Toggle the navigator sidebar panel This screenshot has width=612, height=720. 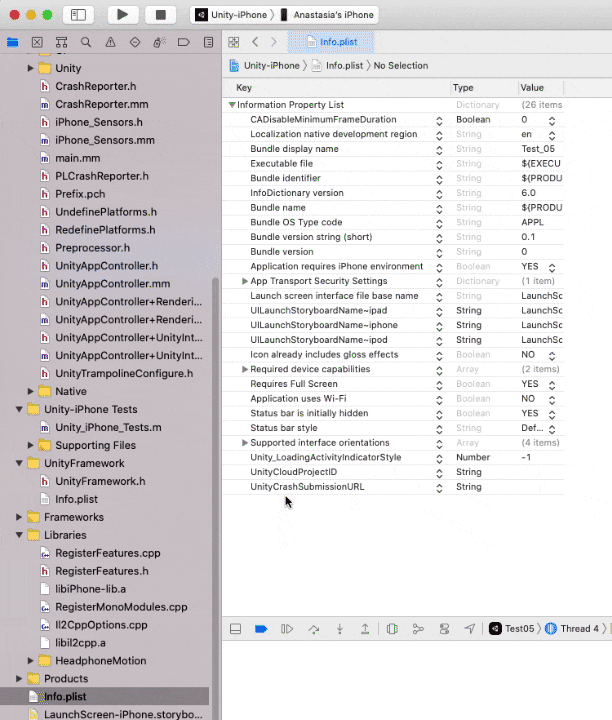(78, 15)
